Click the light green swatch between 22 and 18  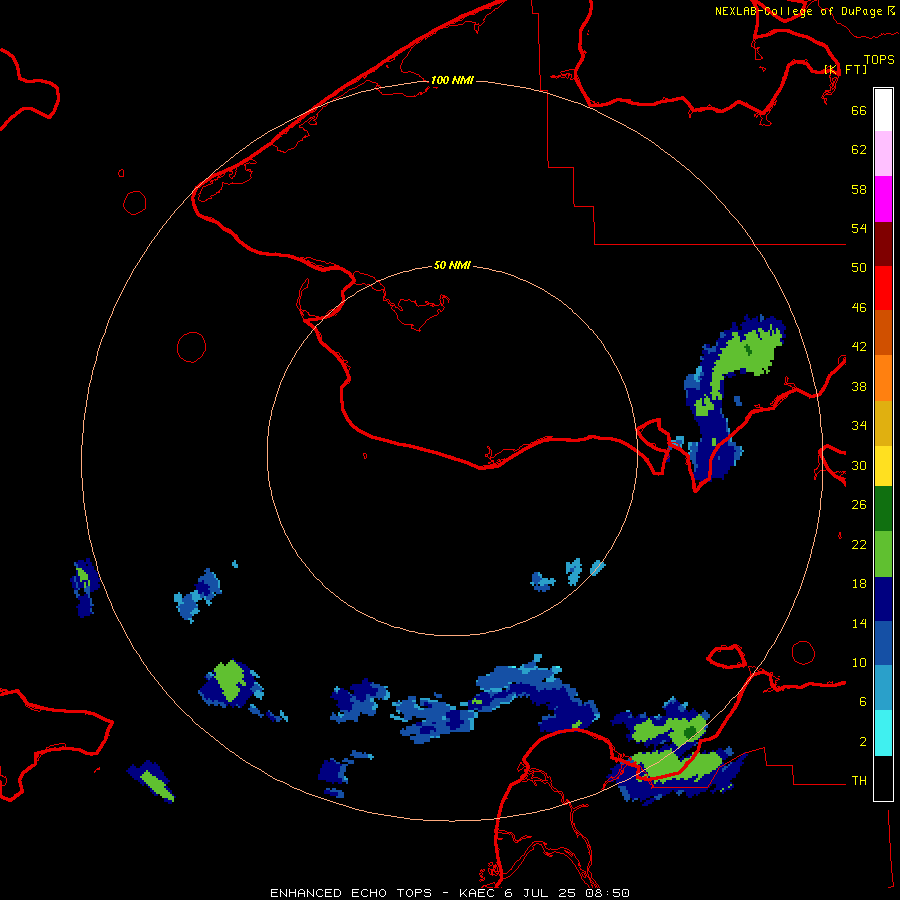[883, 554]
